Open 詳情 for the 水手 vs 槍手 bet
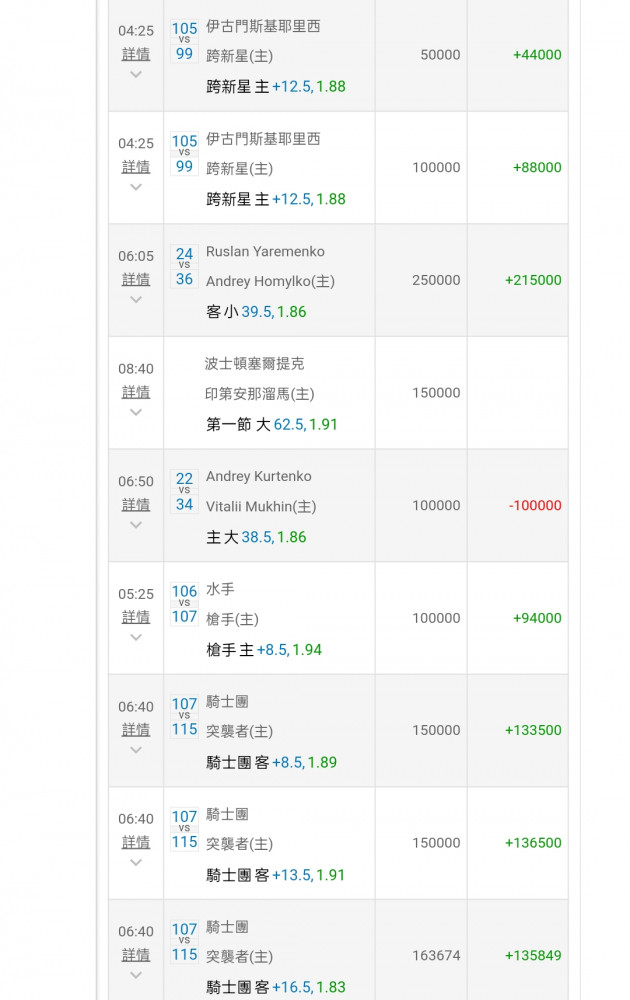This screenshot has width=630, height=1000. coord(136,617)
